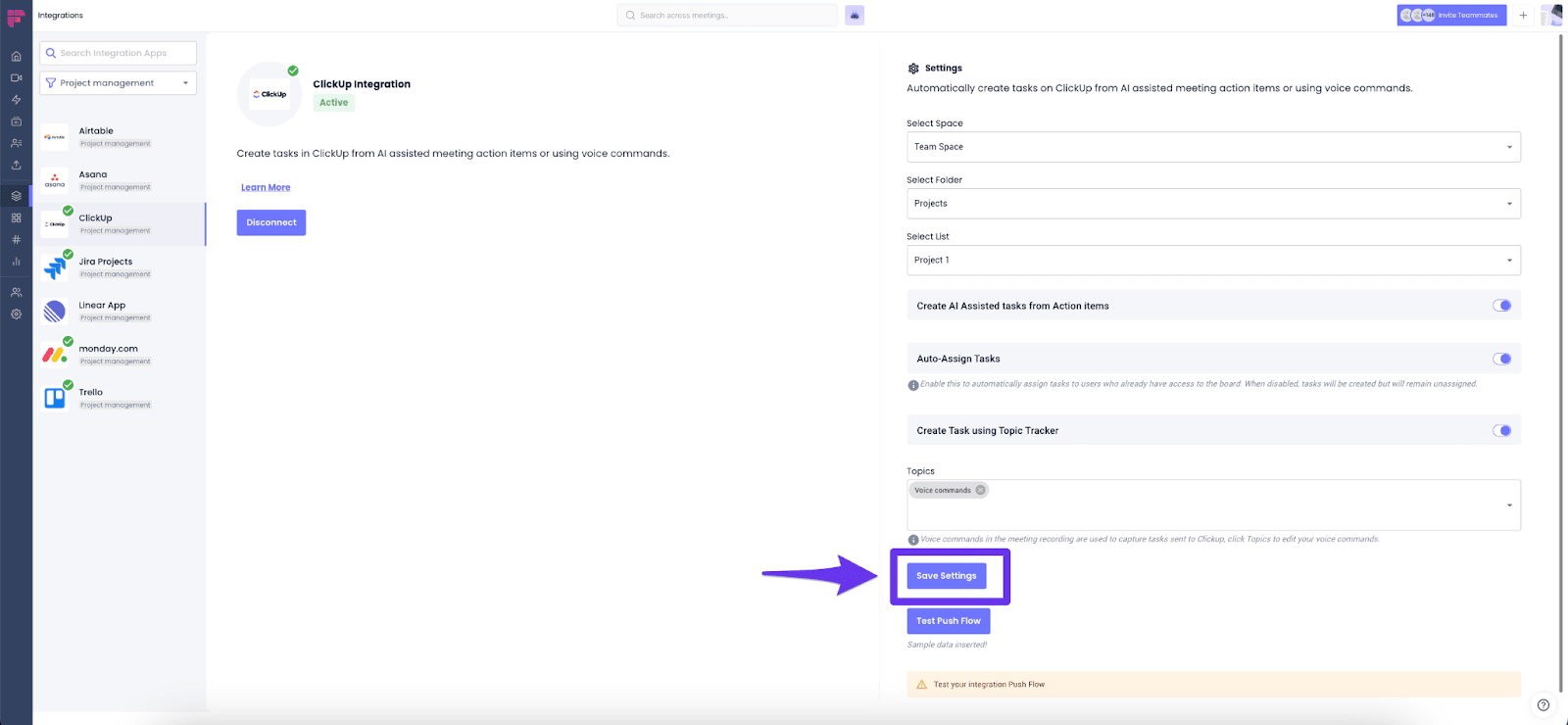Open the Learn More link
This screenshot has height=725, width=1568.
266,187
